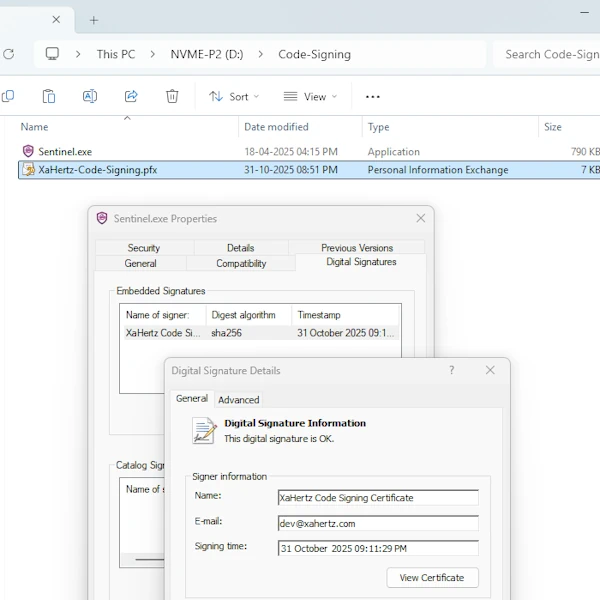
Task: Open the See more ellipsis menu
Action: point(373,97)
